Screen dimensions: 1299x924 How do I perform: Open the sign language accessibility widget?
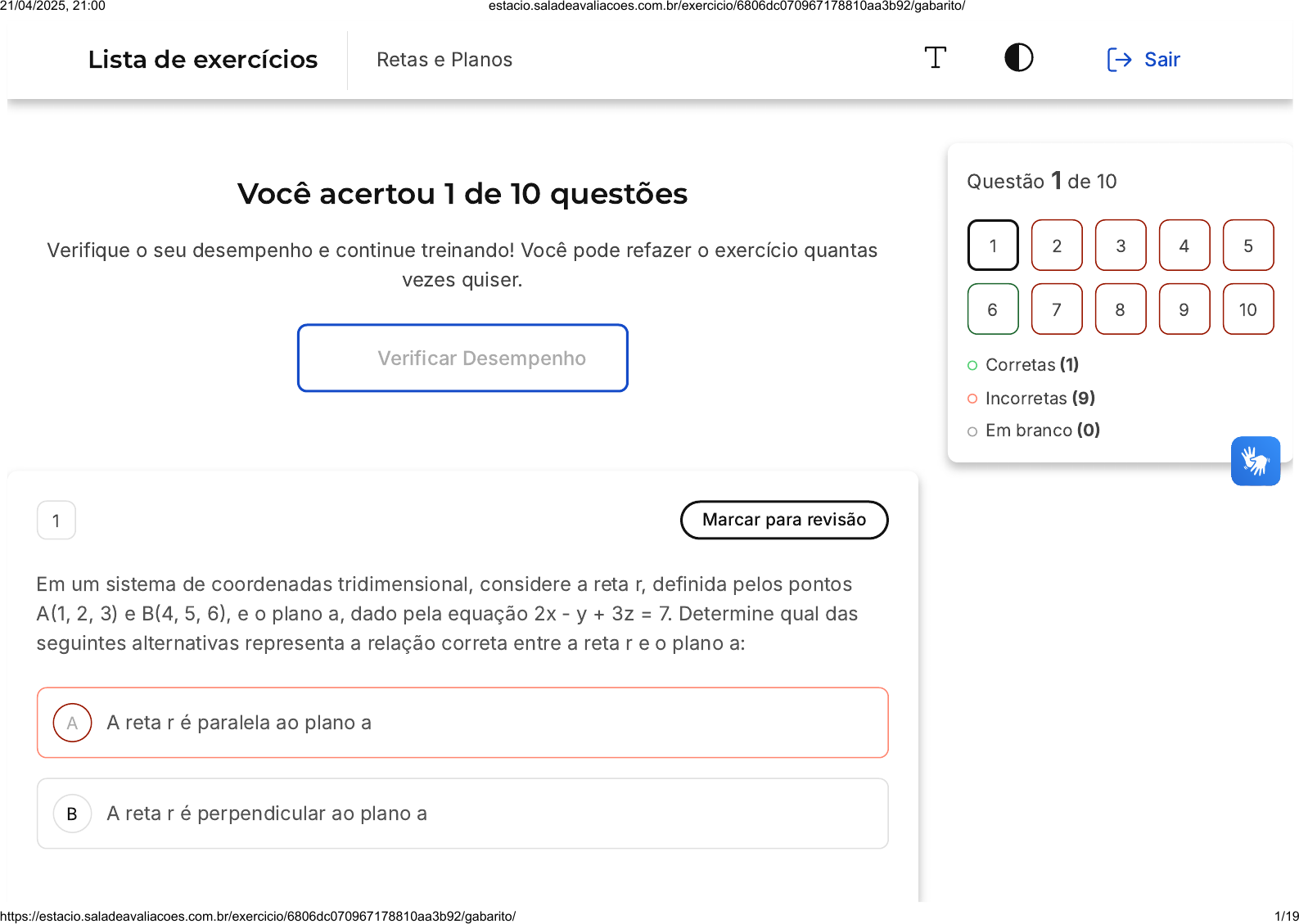[x=1255, y=461]
